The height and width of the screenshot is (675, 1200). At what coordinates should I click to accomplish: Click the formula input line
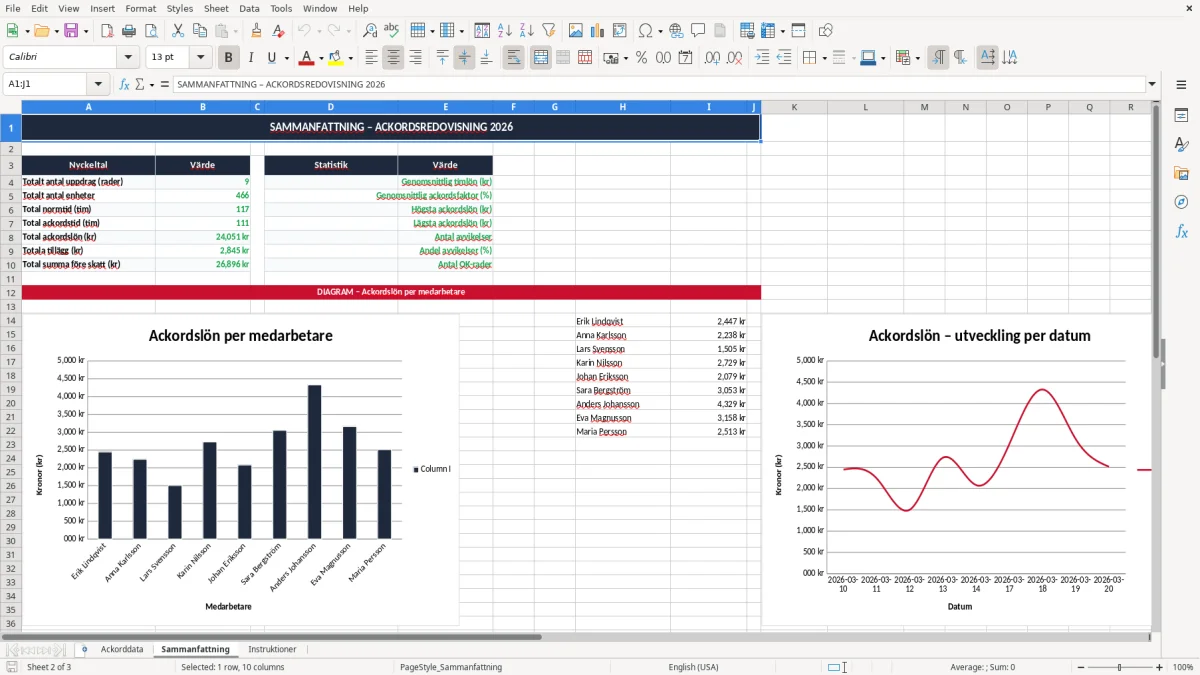coord(660,84)
